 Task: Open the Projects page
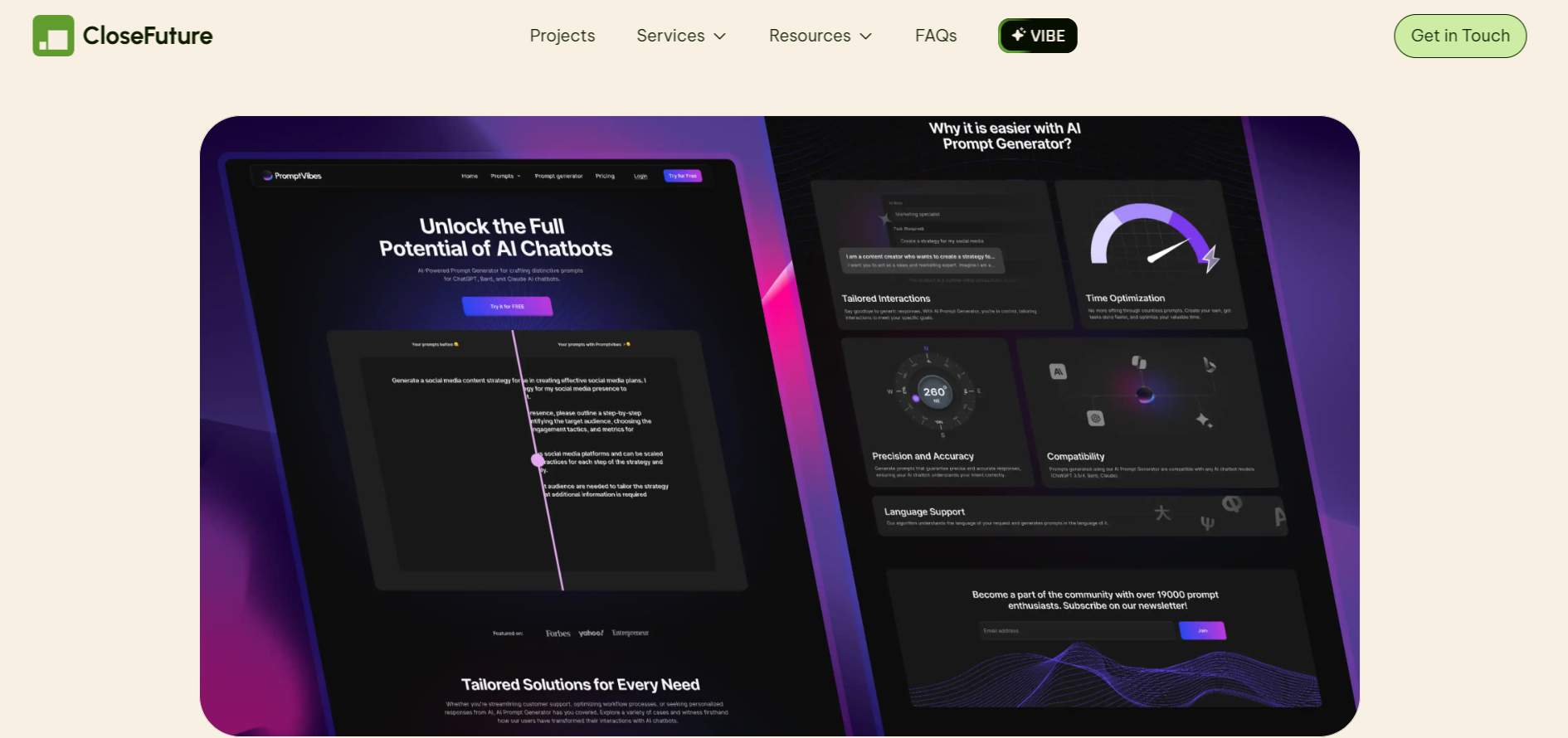[x=562, y=36]
